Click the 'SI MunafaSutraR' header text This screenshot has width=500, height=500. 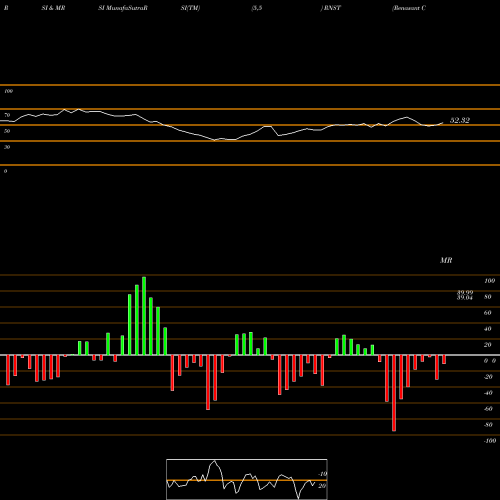123,8
